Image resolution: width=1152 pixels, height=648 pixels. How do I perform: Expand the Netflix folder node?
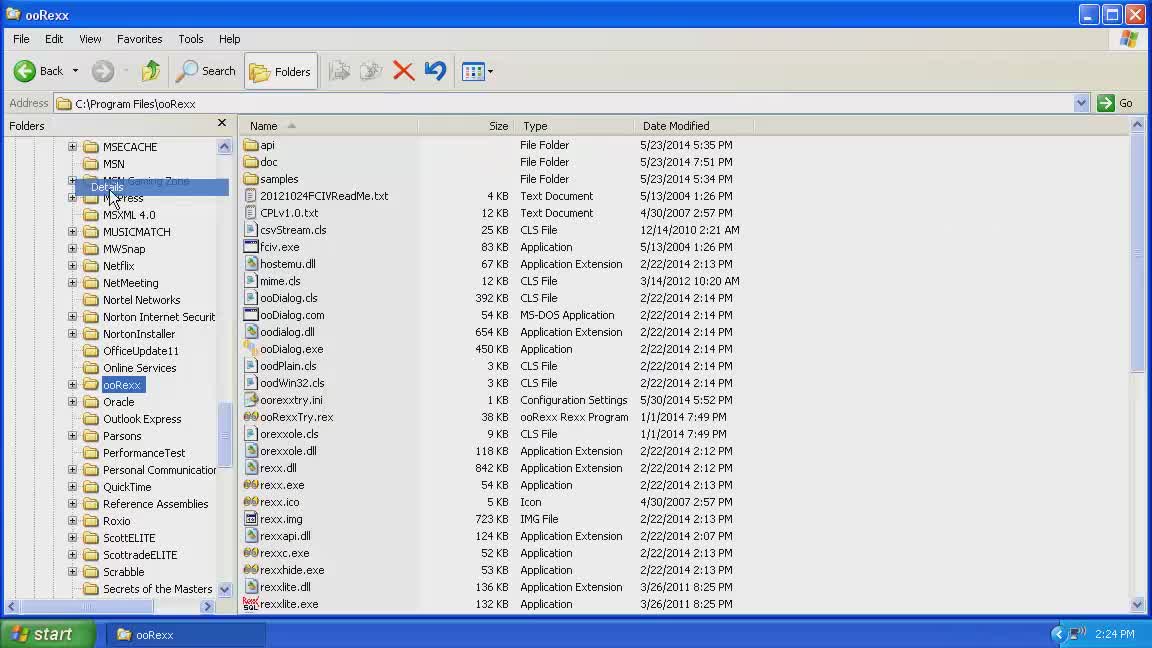tap(72, 266)
